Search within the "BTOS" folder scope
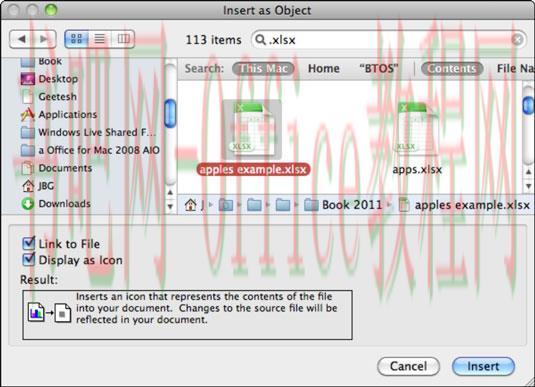Screen dimensions: 535x387 (x=378, y=69)
